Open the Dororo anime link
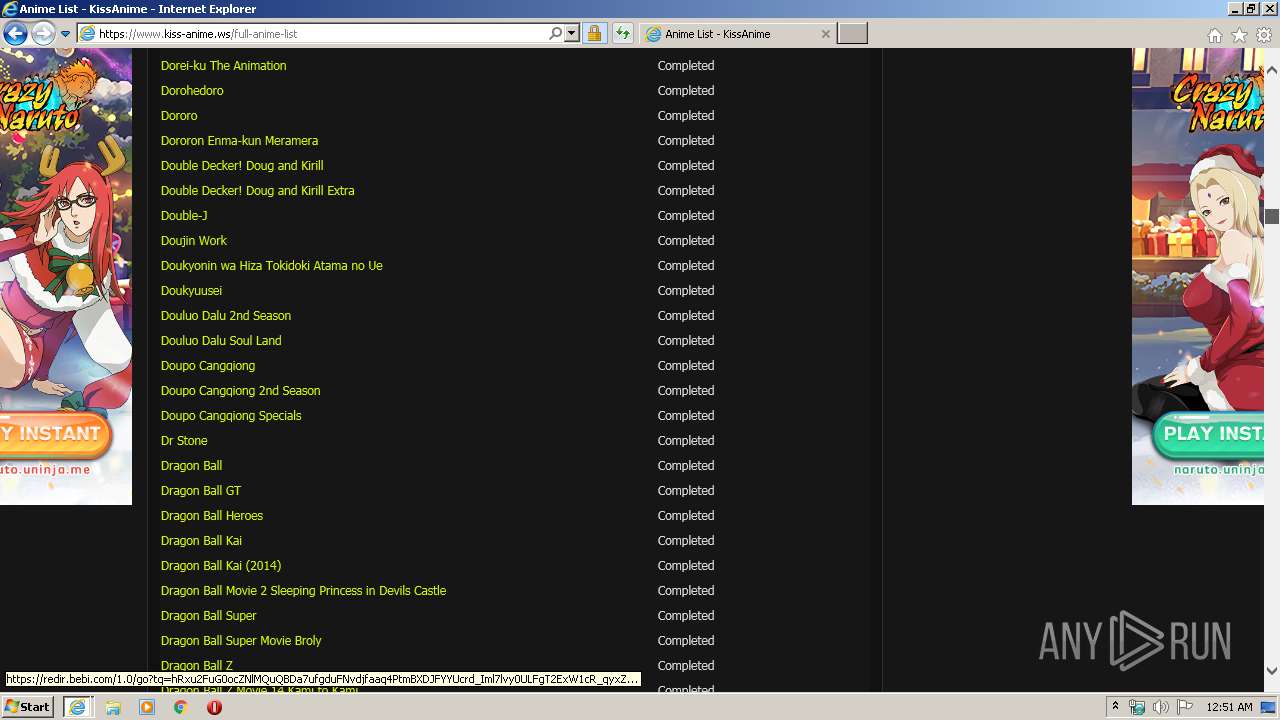 tap(179, 116)
